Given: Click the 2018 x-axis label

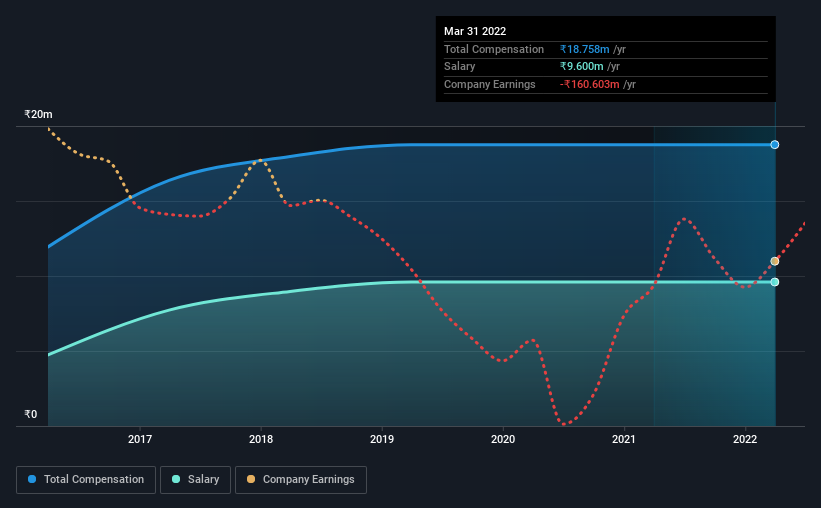Looking at the screenshot, I should pos(261,439).
